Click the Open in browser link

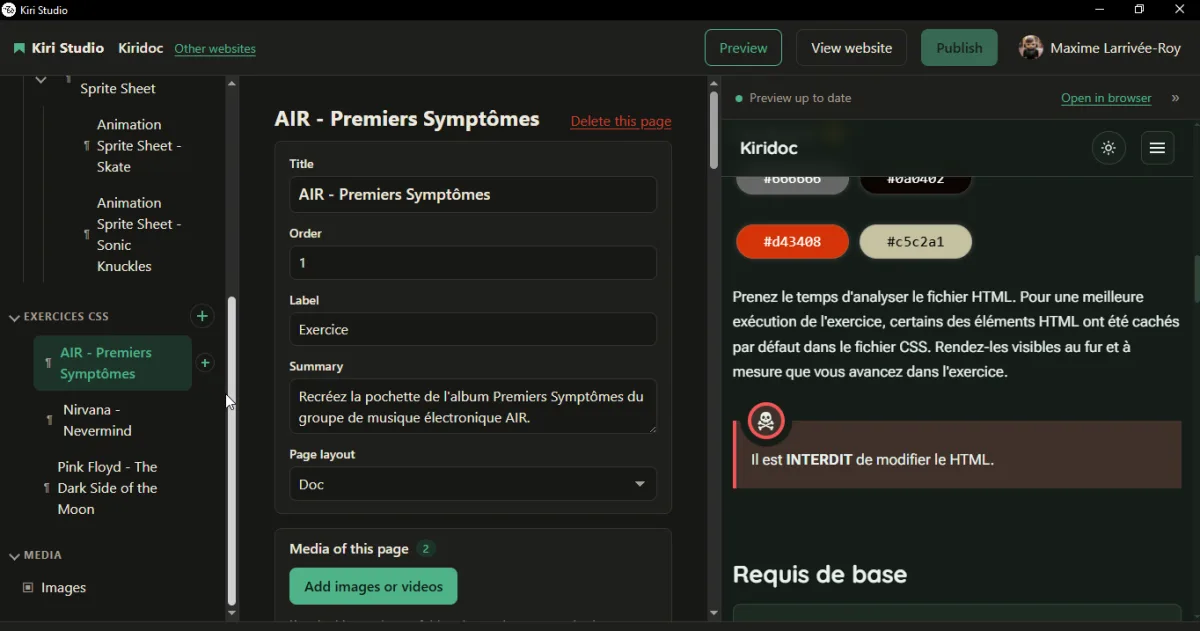coord(1106,98)
